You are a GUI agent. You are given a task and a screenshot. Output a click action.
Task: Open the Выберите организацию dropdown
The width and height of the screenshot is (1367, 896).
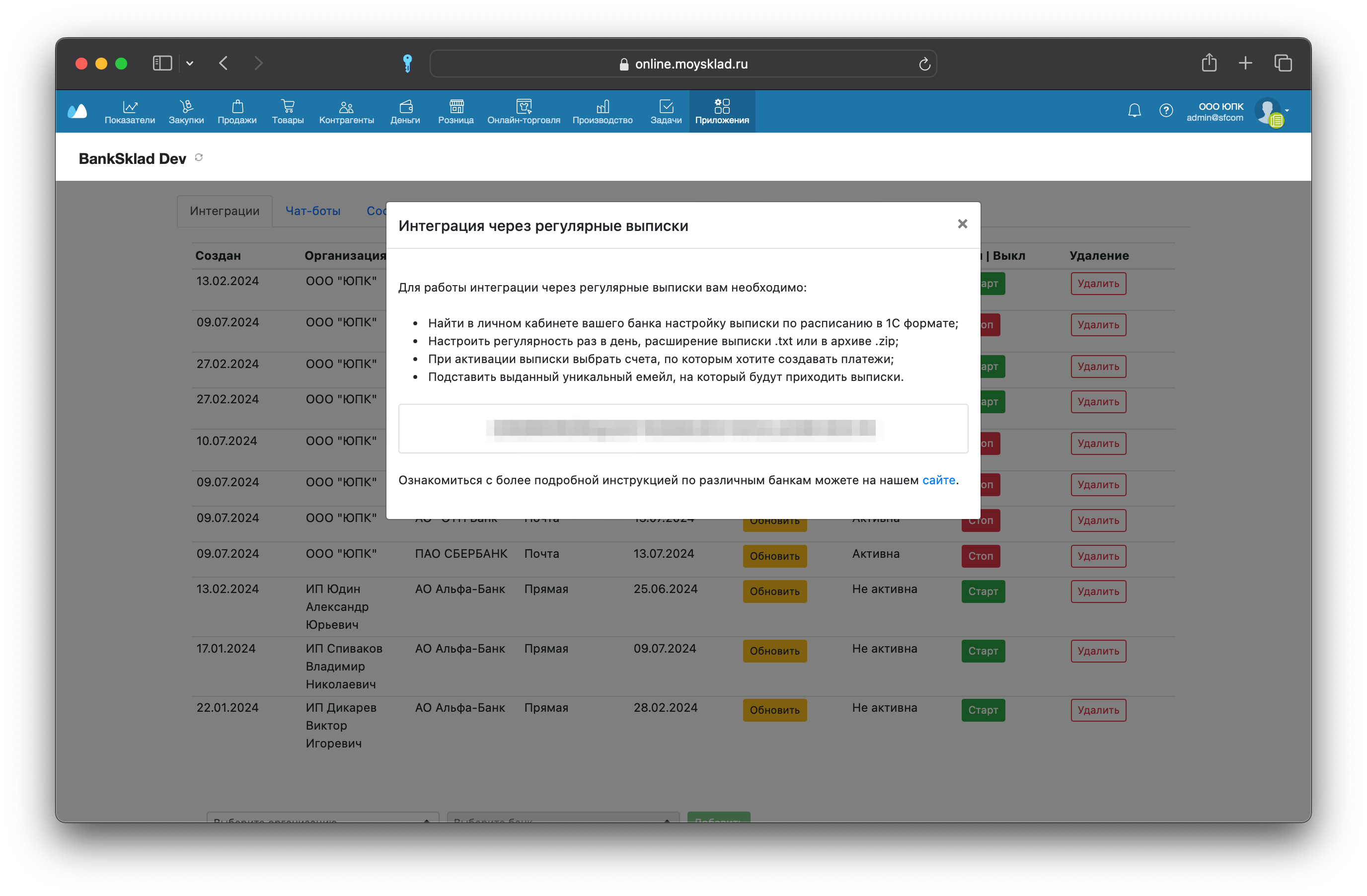click(323, 818)
